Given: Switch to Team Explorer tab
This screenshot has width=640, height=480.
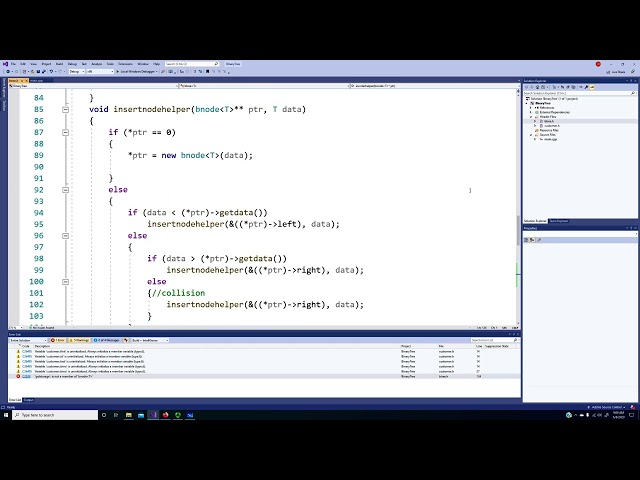Looking at the screenshot, I should tap(559, 221).
